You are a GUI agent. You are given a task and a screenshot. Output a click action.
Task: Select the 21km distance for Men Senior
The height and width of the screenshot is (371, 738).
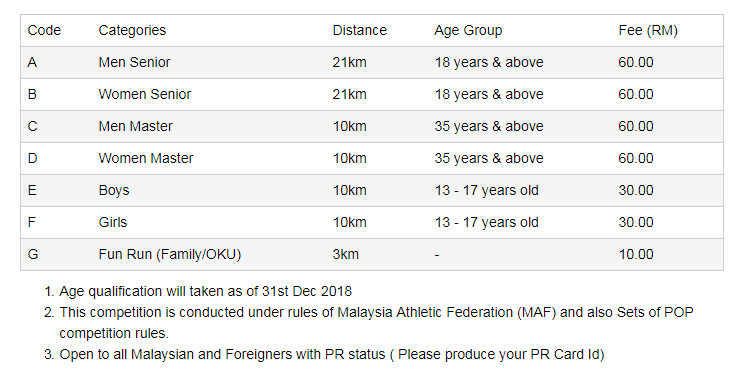[x=349, y=63]
